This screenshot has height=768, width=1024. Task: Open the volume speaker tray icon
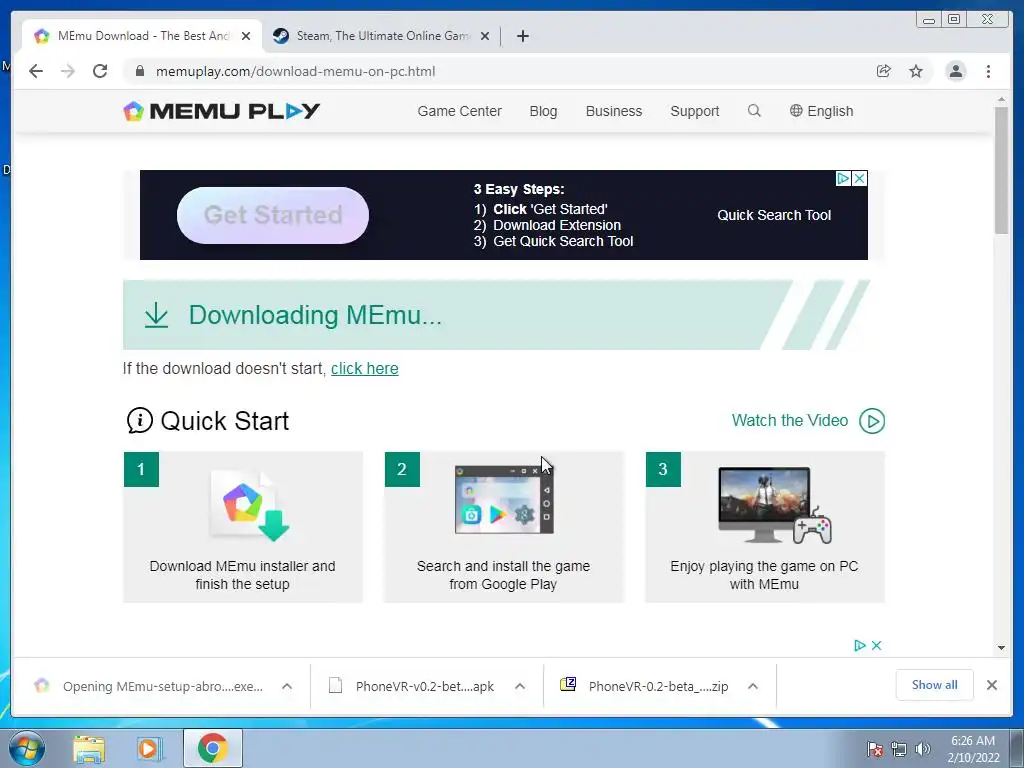(922, 749)
